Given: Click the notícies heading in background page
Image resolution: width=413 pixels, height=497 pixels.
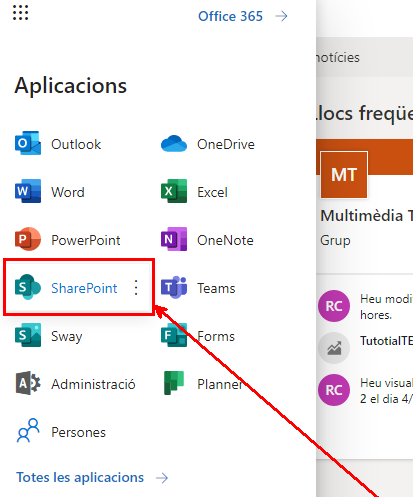Looking at the screenshot, I should click(x=338, y=58).
